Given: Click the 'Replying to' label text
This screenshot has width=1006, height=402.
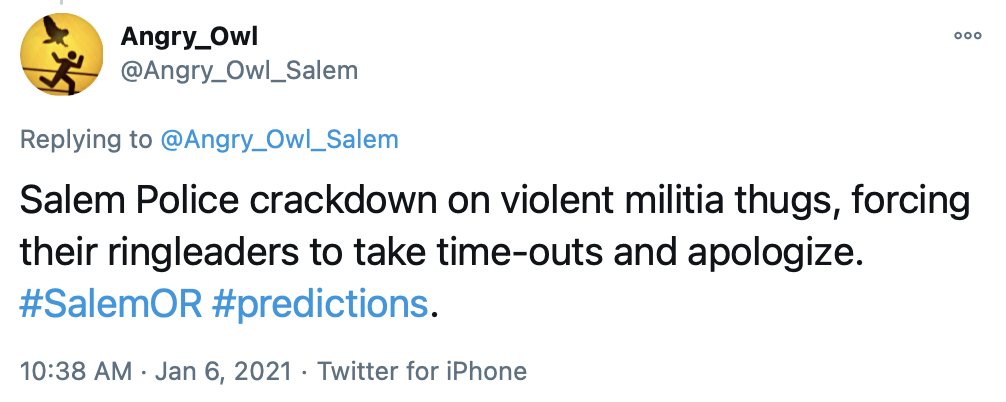Looking at the screenshot, I should (x=86, y=139).
